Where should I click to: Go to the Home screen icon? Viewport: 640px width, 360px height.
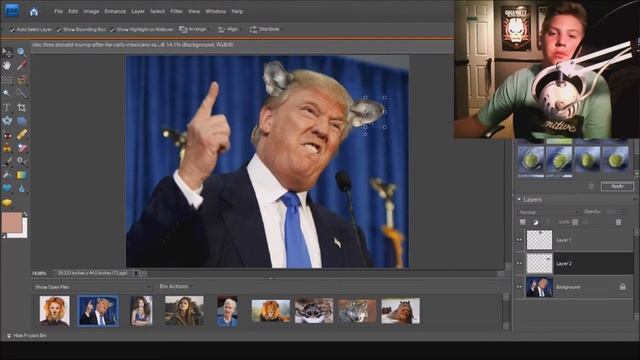pyautogui.click(x=34, y=11)
